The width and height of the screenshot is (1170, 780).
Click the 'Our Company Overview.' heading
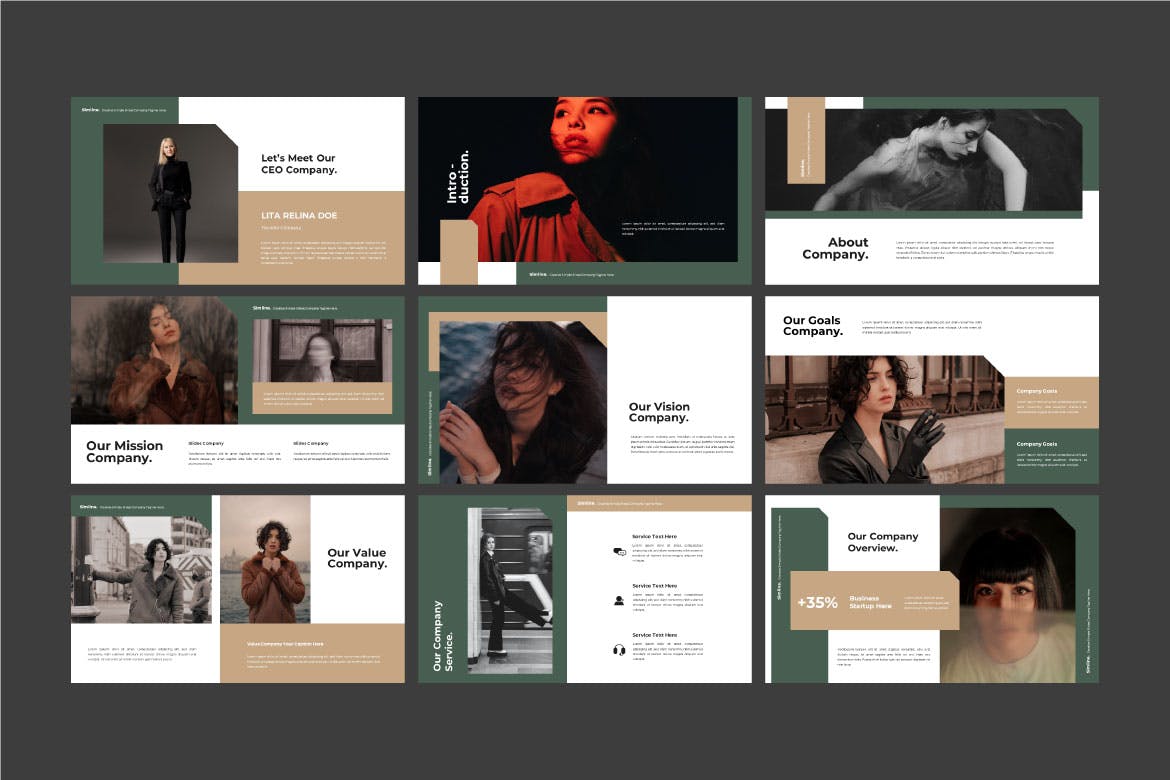(x=882, y=542)
